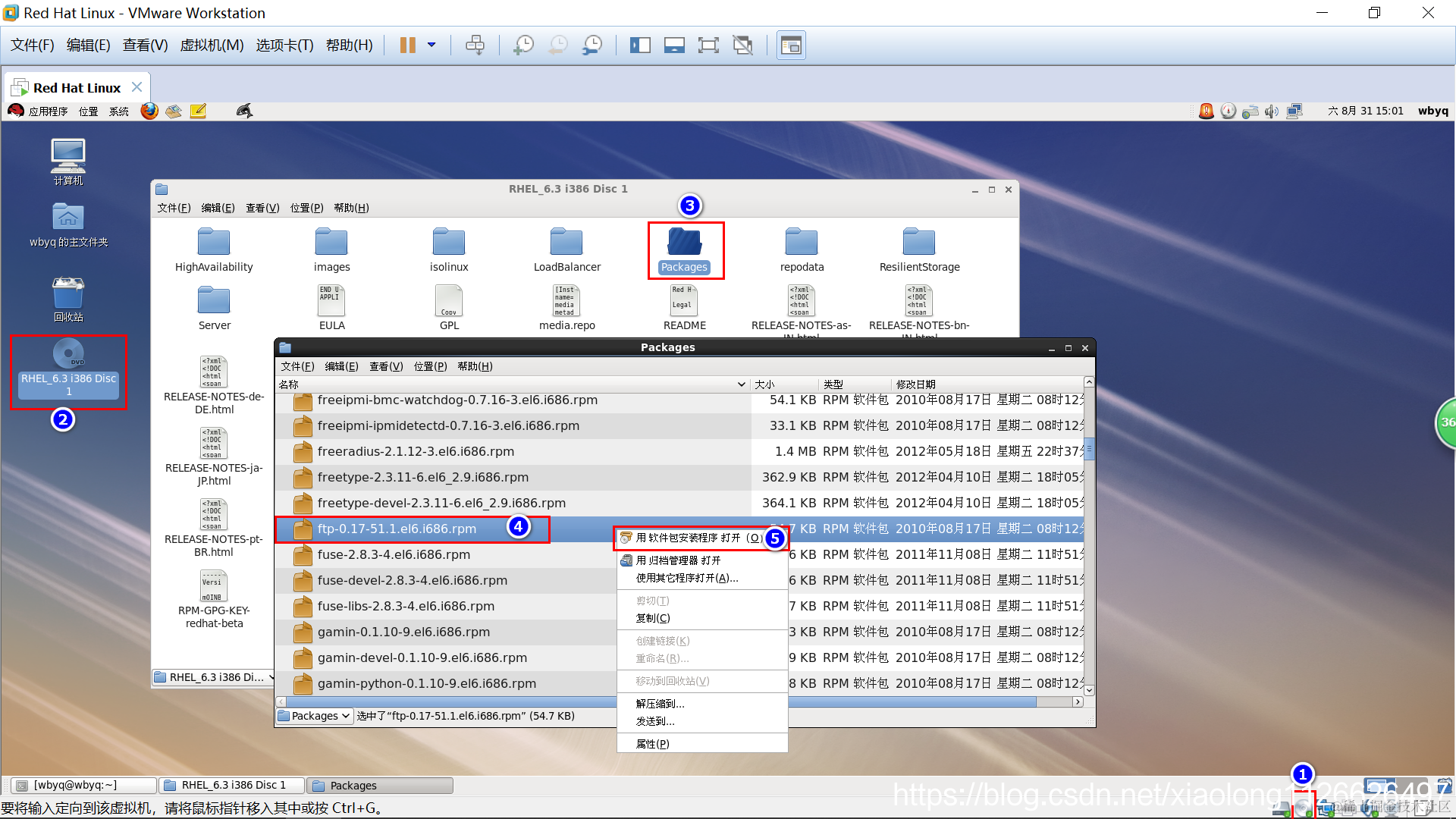Image resolution: width=1456 pixels, height=819 pixels.
Task: Click the VMware pause virtual machine icon
Action: (407, 45)
